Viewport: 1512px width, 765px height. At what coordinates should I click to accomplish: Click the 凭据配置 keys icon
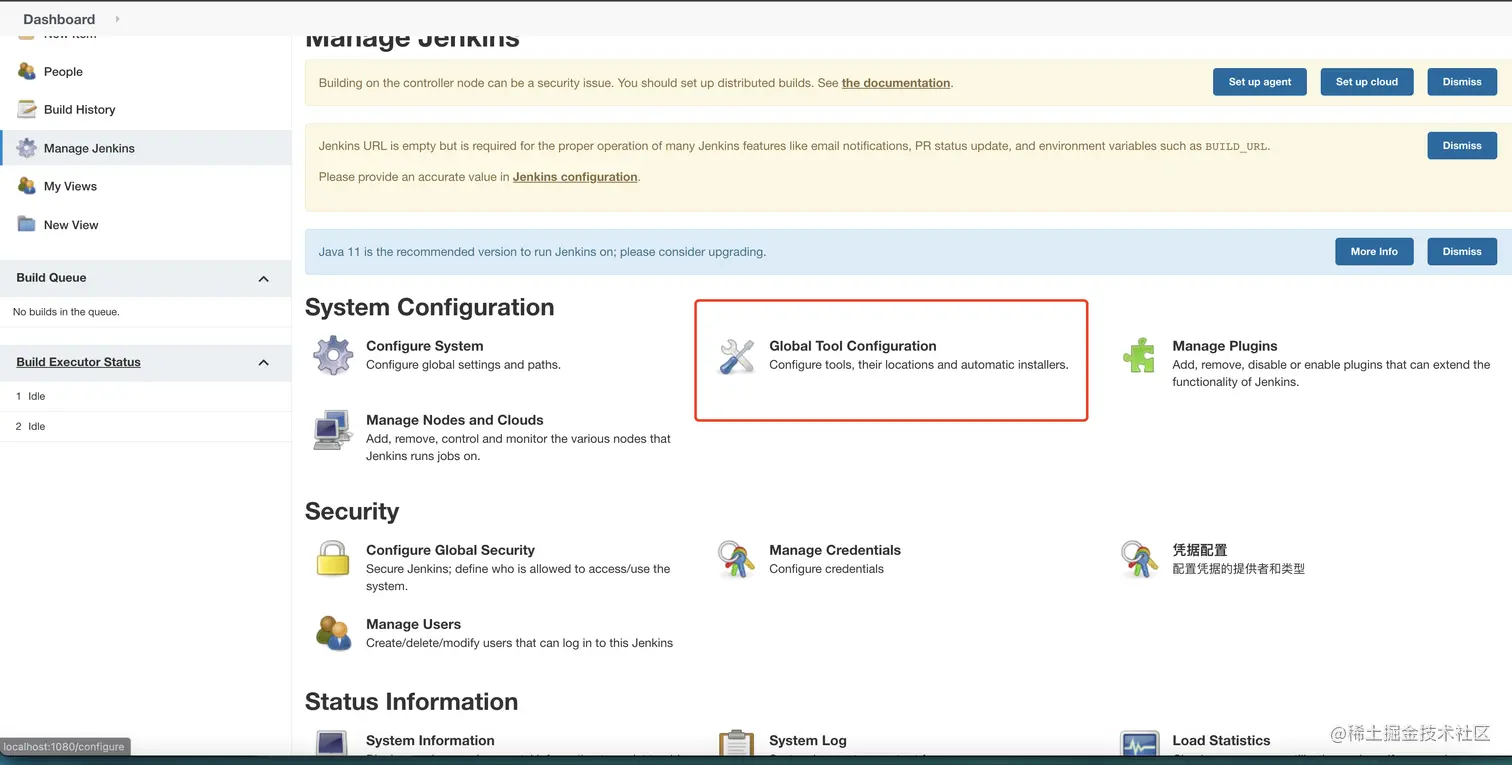[1139, 560]
